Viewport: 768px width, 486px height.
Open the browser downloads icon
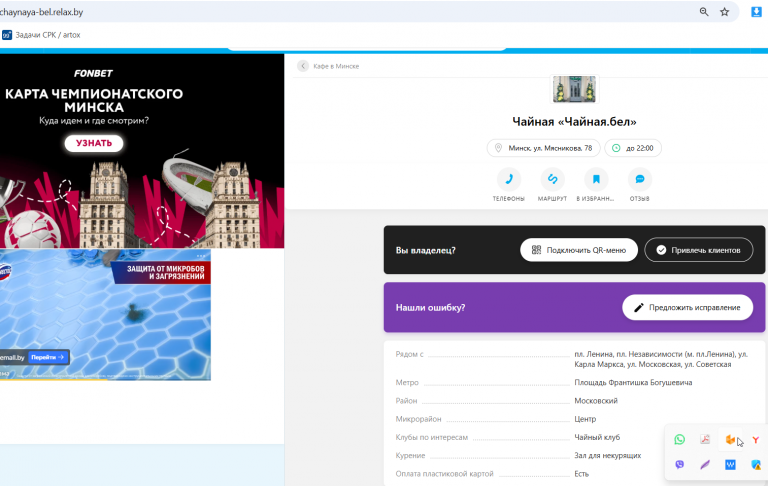[756, 12]
